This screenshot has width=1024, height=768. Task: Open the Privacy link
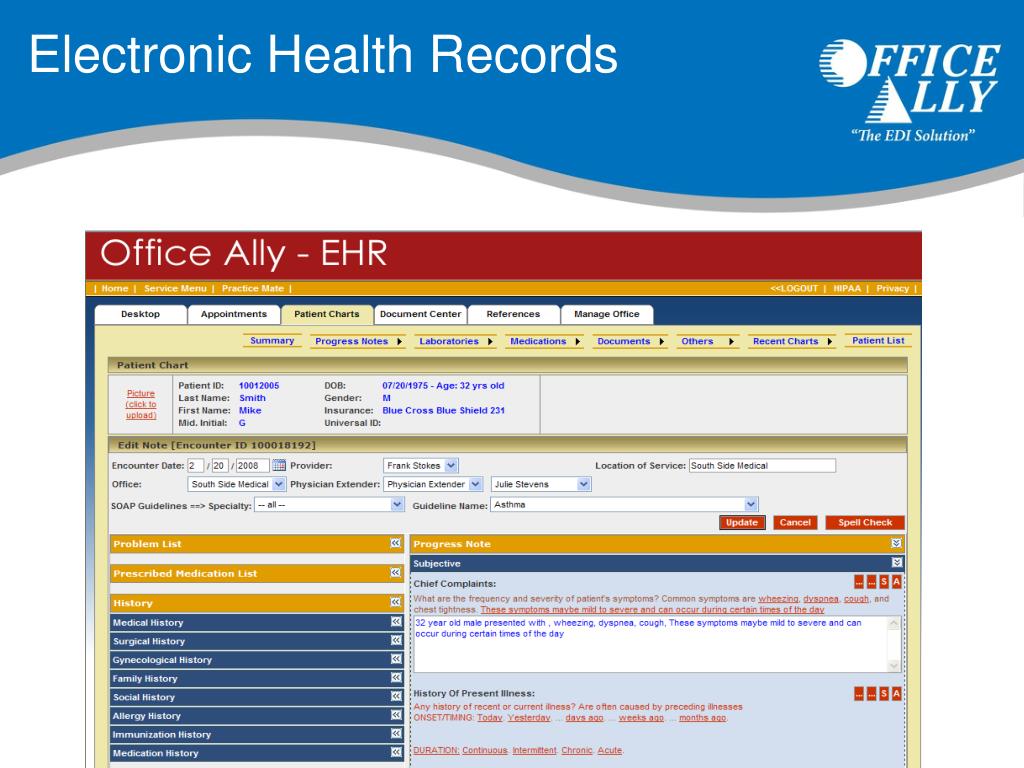(x=893, y=288)
